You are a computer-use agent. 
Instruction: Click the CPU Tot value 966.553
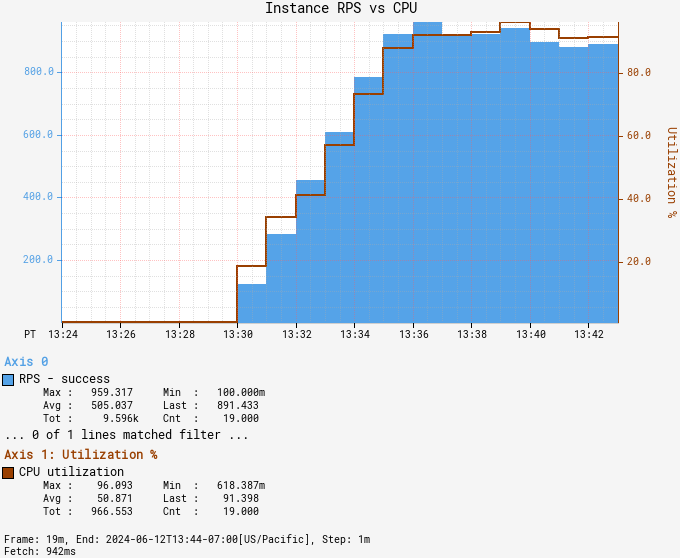pyautogui.click(x=112, y=511)
